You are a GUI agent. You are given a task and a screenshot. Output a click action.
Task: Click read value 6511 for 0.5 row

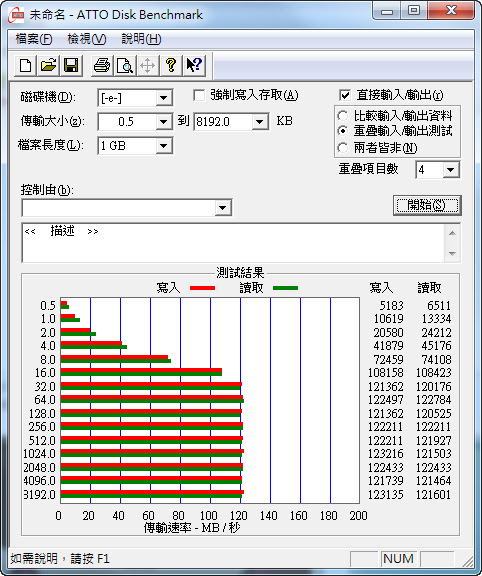tap(439, 306)
